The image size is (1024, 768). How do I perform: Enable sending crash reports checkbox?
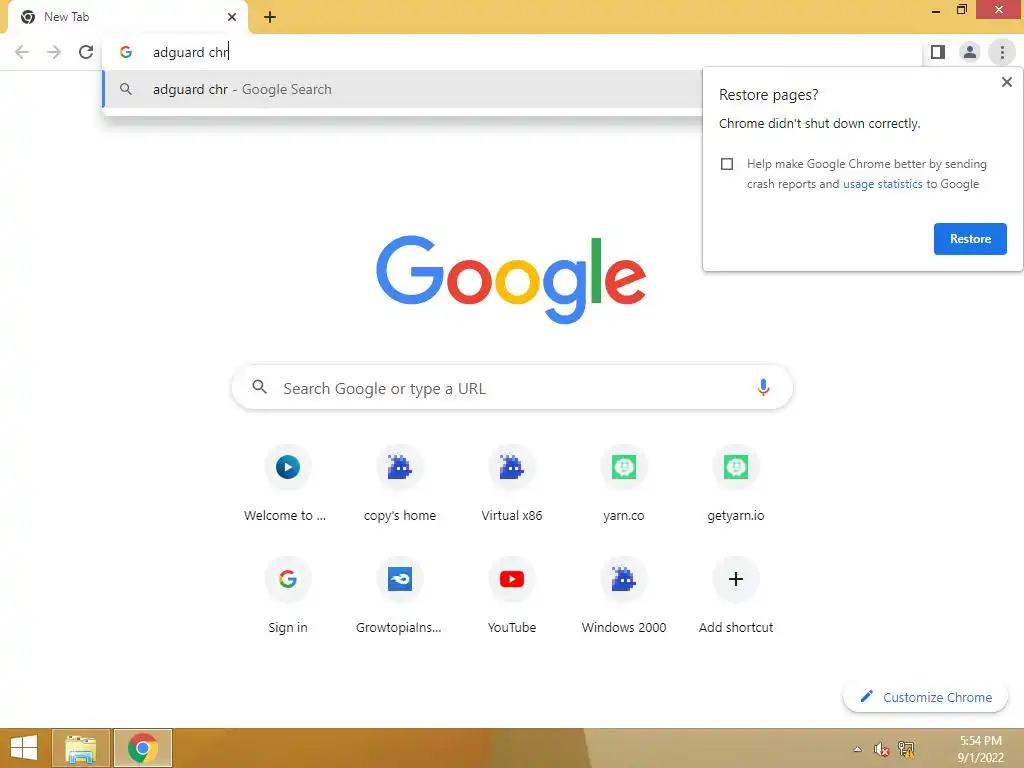click(727, 164)
